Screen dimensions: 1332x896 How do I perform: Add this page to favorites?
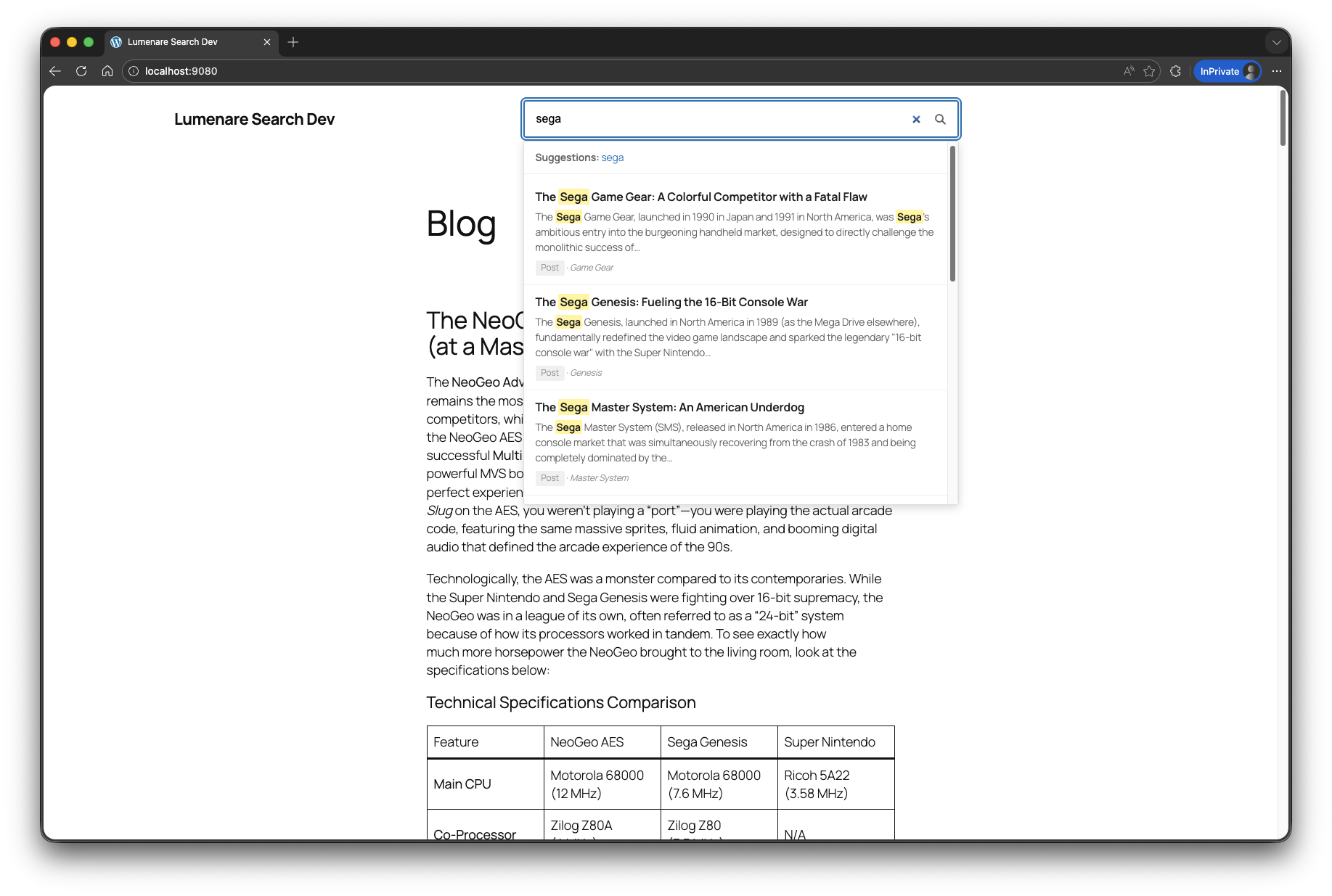coord(1149,71)
